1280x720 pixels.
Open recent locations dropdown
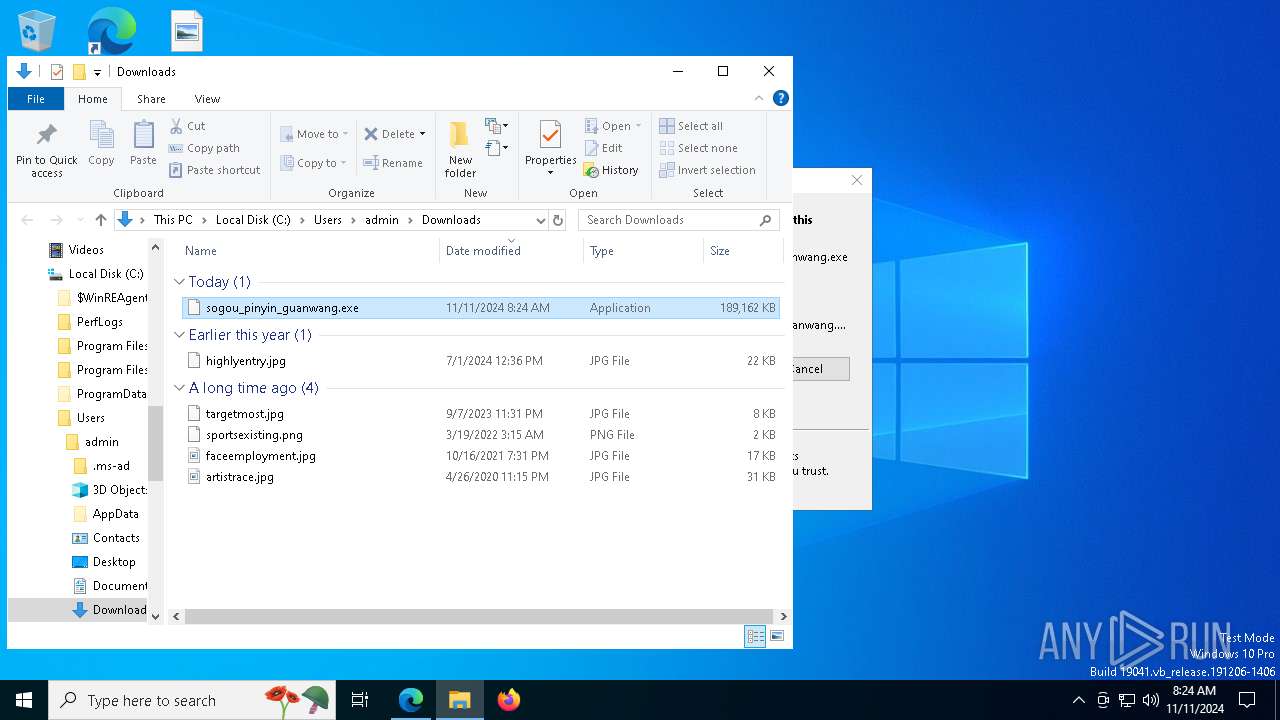click(80, 220)
